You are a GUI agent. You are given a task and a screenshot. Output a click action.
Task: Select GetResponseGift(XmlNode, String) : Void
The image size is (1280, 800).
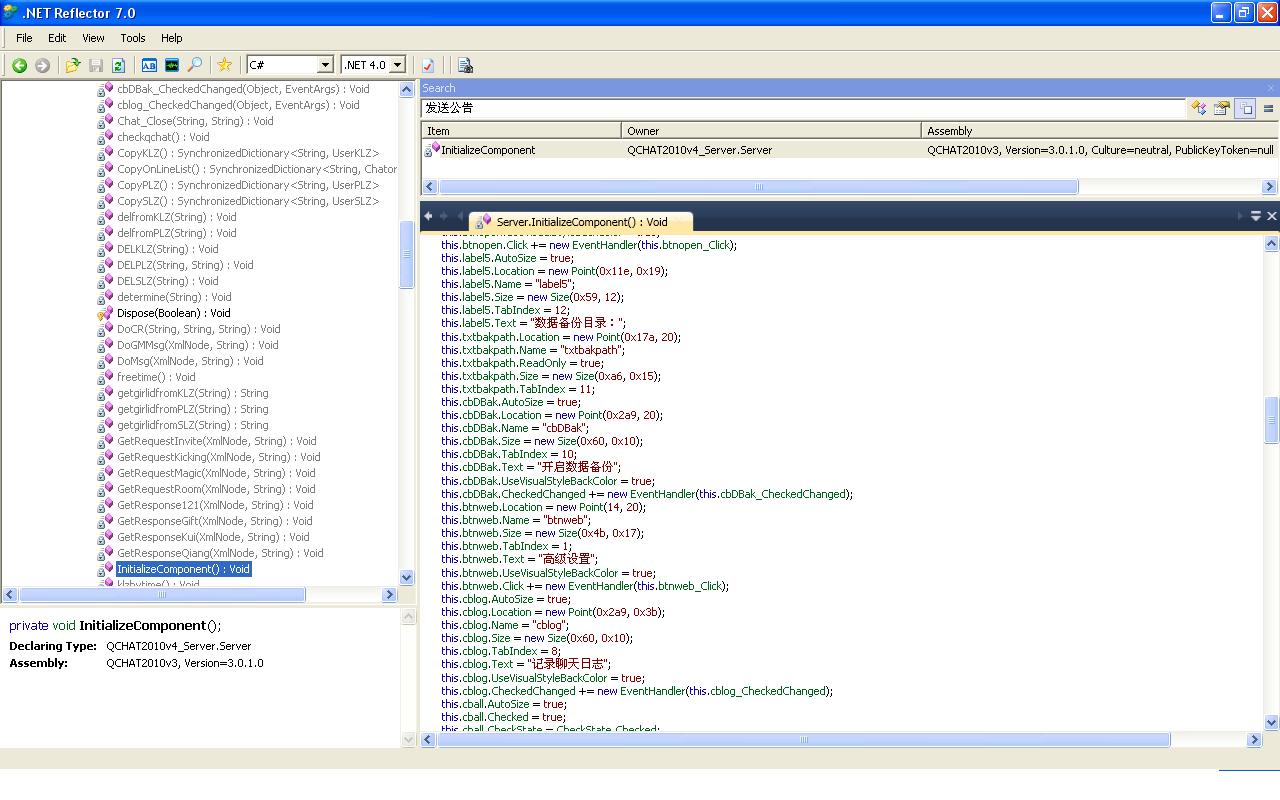coord(214,521)
